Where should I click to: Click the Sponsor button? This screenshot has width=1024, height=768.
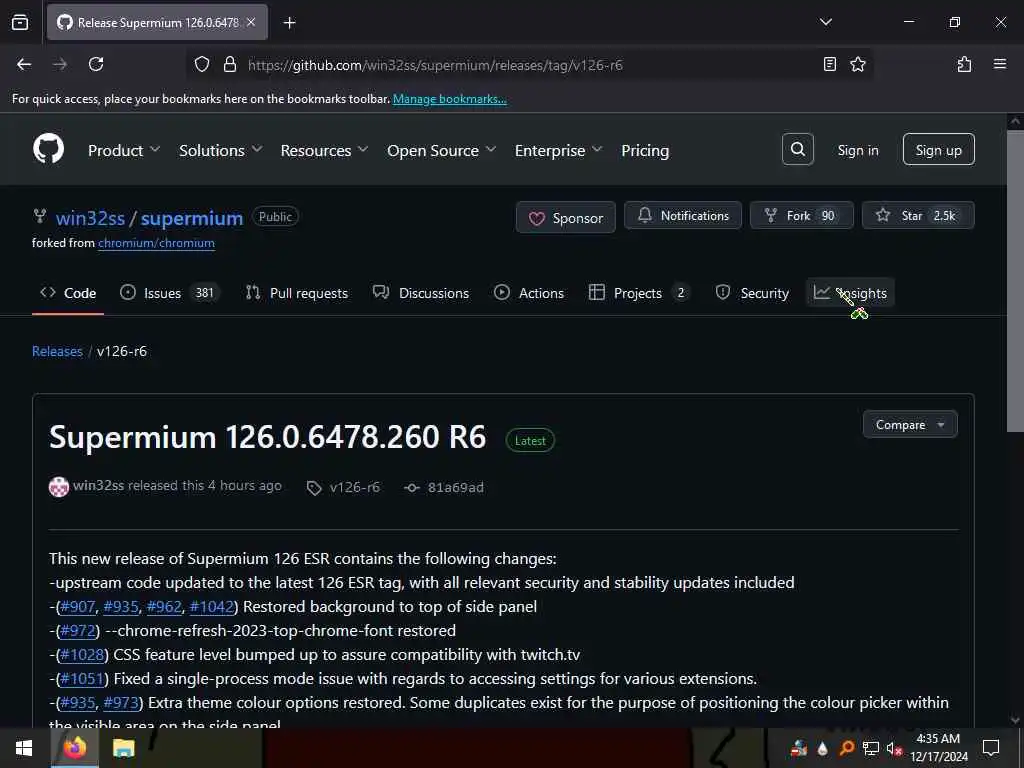(x=566, y=217)
